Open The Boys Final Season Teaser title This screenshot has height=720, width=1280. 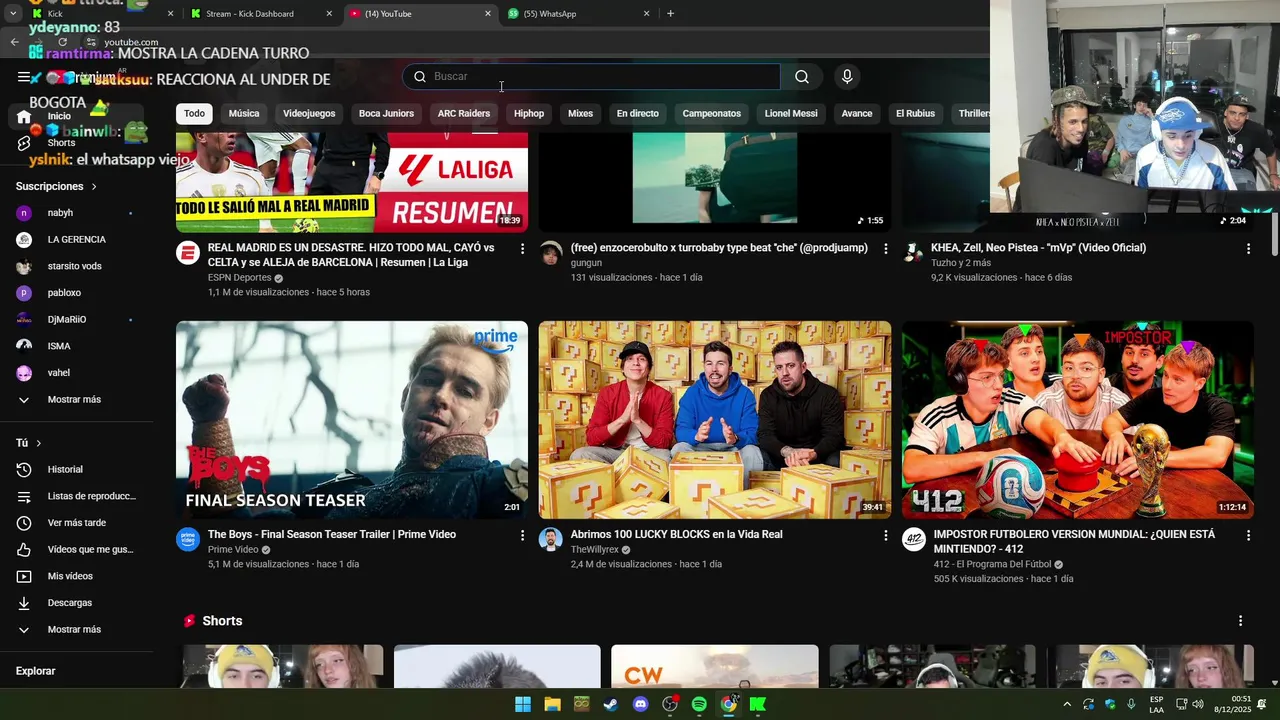(332, 535)
